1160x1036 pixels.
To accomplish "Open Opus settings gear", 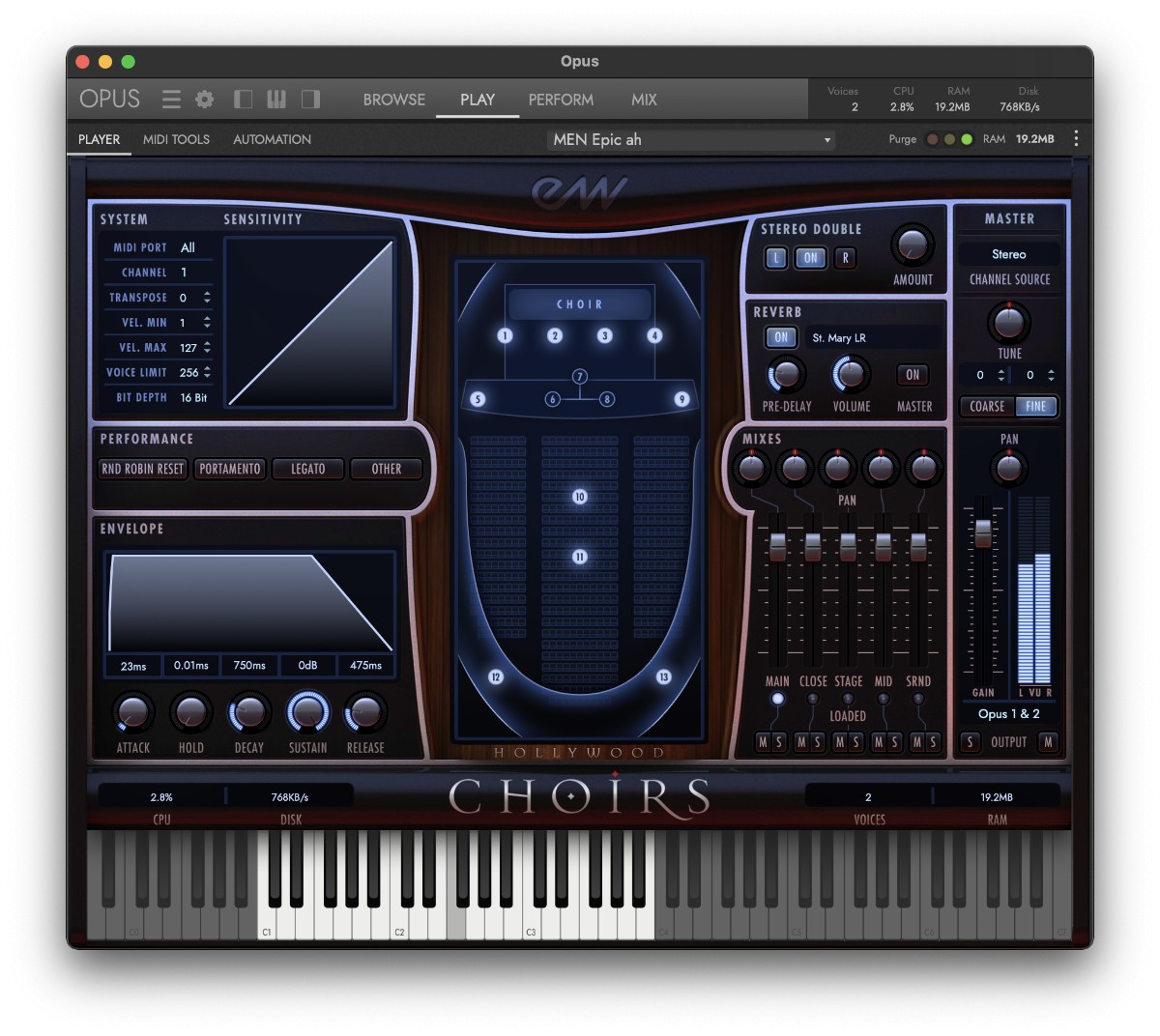I will [205, 100].
